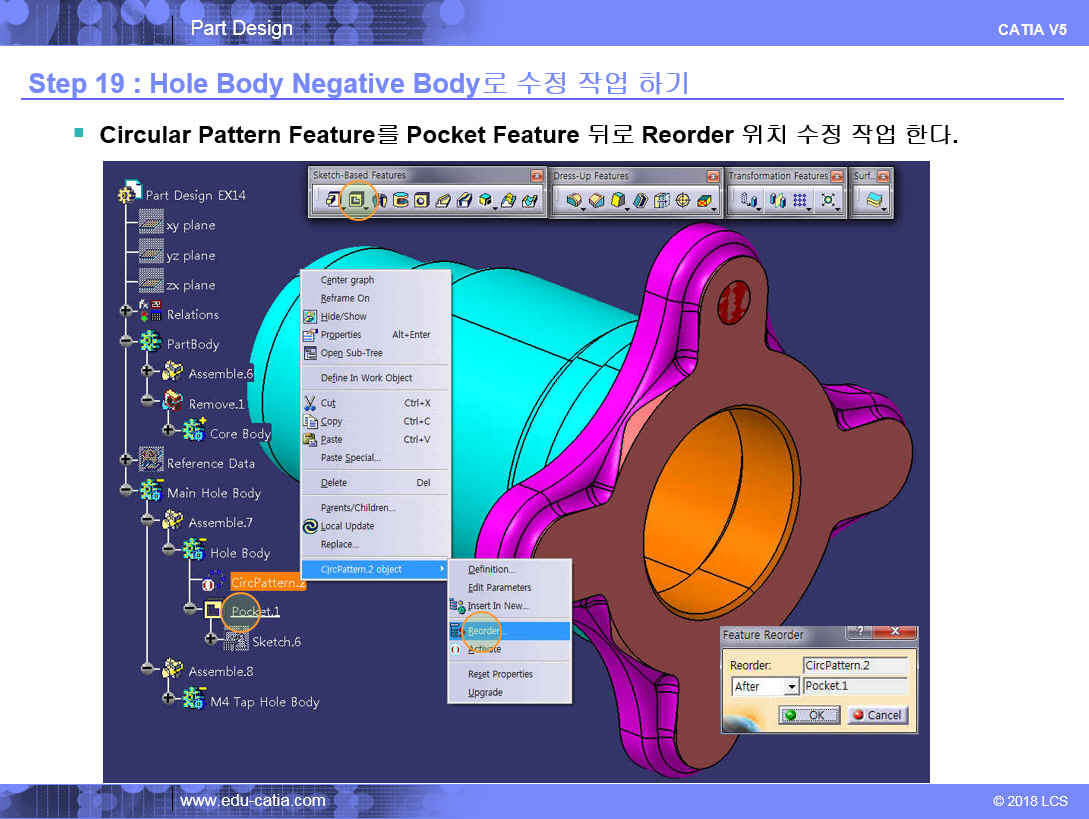This screenshot has height=819, width=1089.
Task: Toggle Activate in the CircPattern.2 submenu
Action: tap(485, 649)
